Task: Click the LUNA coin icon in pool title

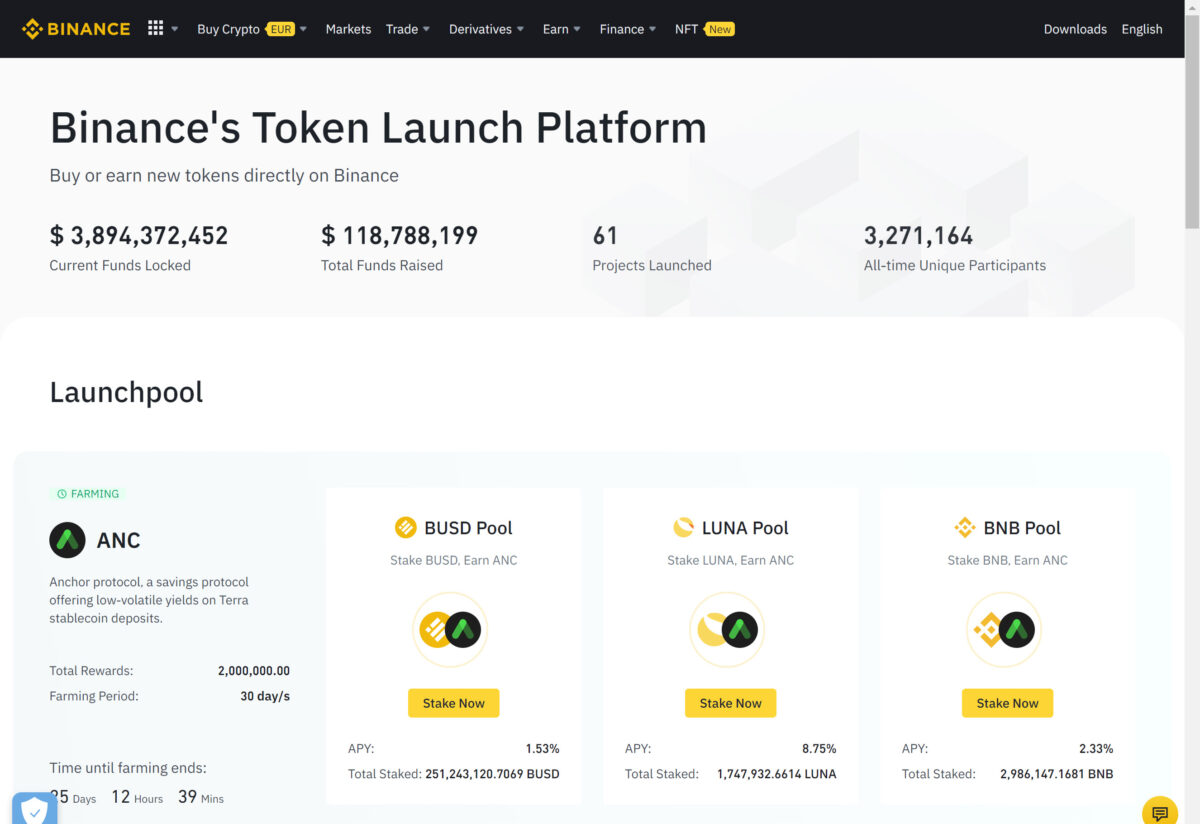Action: click(x=683, y=527)
